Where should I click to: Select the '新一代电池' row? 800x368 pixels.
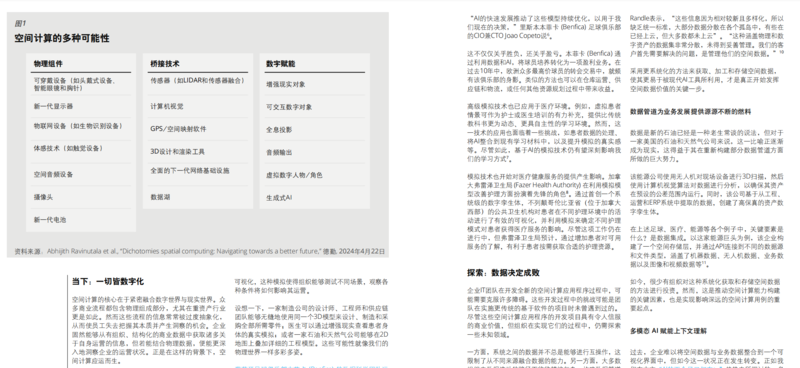tap(82, 219)
